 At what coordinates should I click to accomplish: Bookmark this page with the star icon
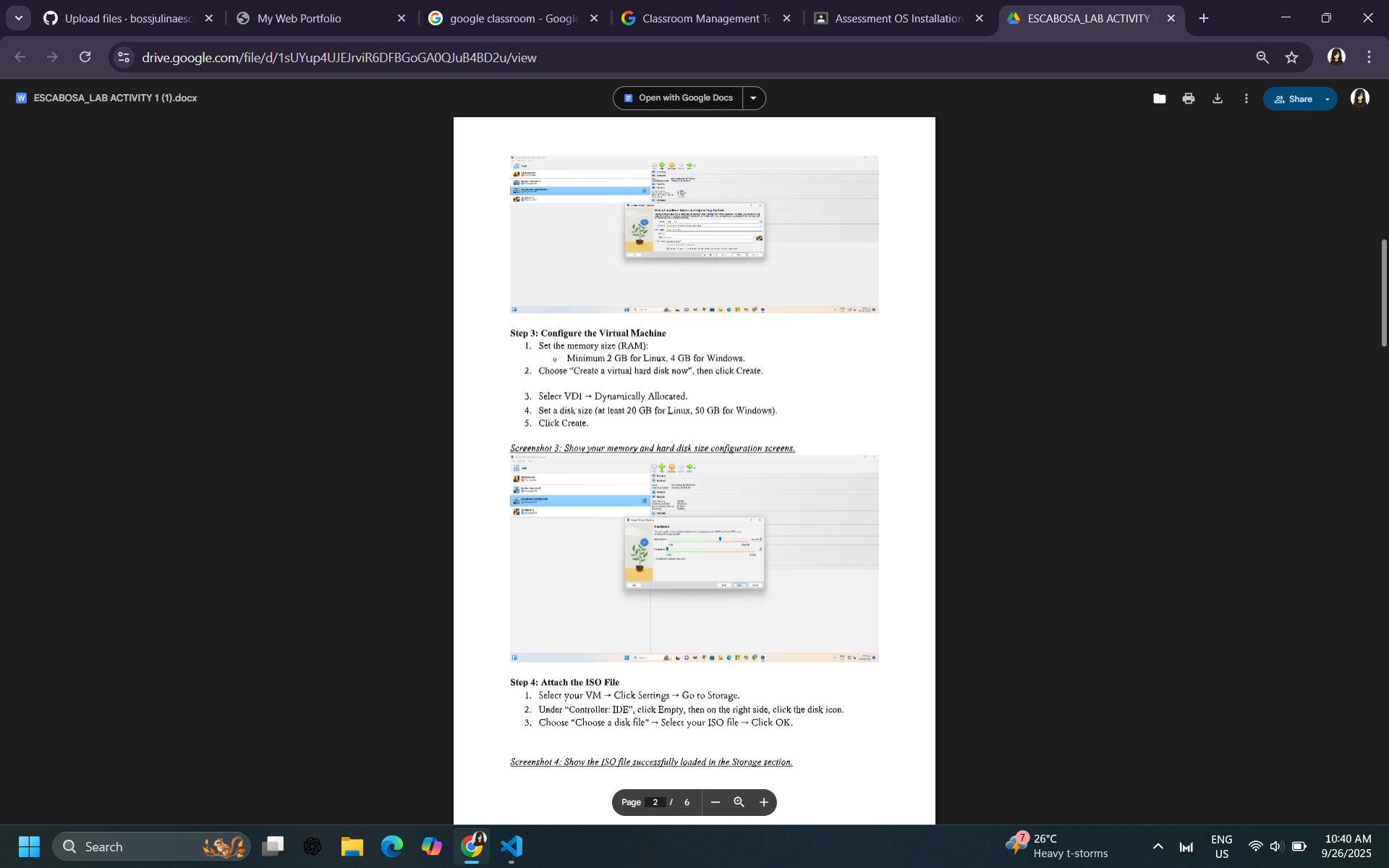coord(1292,57)
